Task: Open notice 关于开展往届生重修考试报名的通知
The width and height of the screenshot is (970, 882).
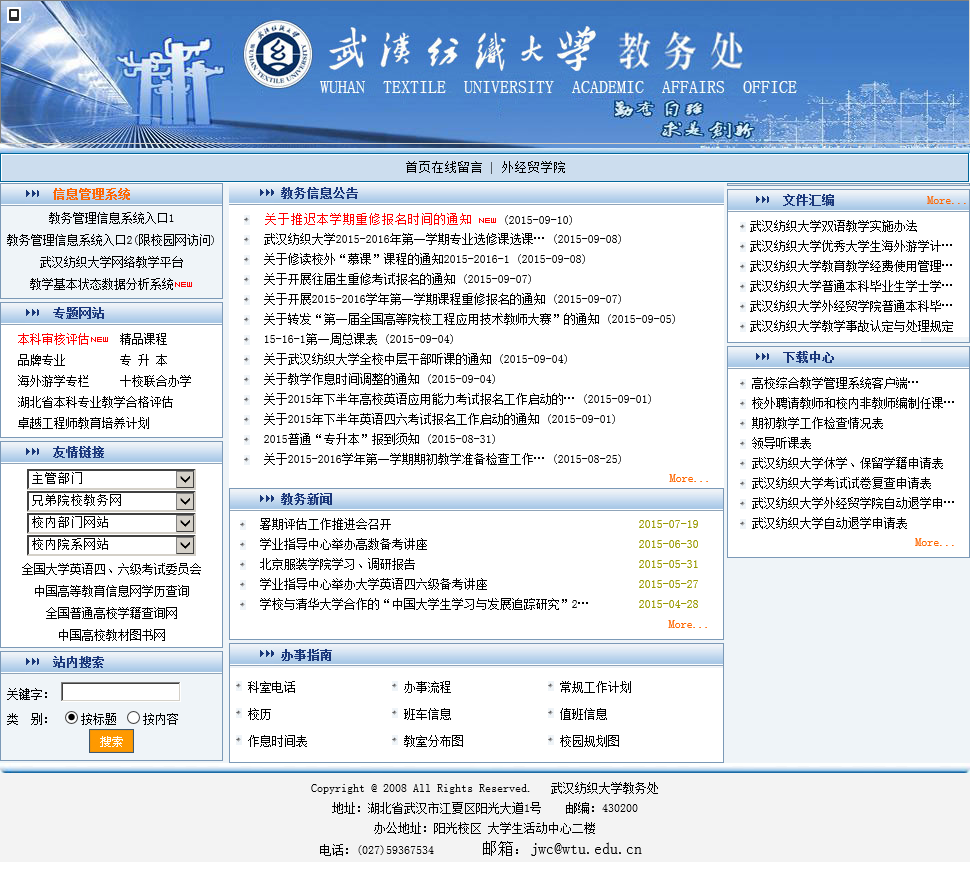Action: (x=359, y=279)
